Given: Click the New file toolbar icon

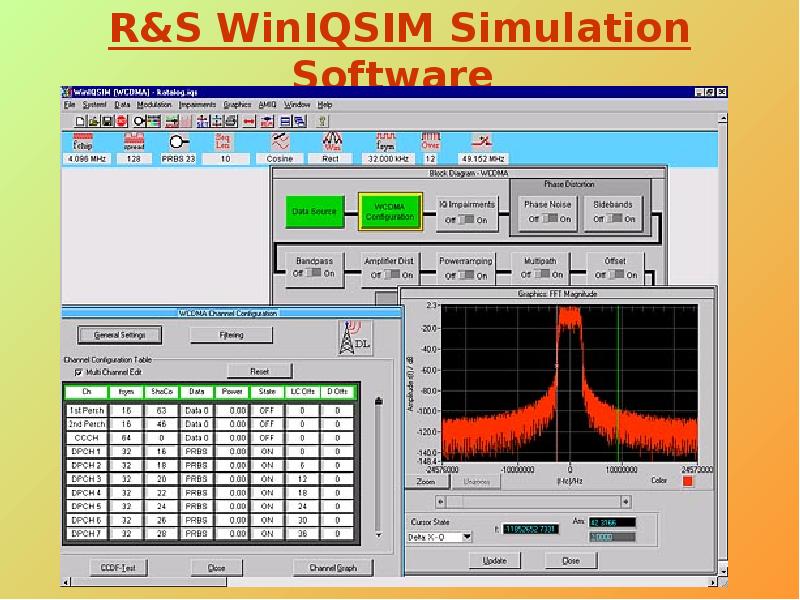Looking at the screenshot, I should tap(81, 121).
